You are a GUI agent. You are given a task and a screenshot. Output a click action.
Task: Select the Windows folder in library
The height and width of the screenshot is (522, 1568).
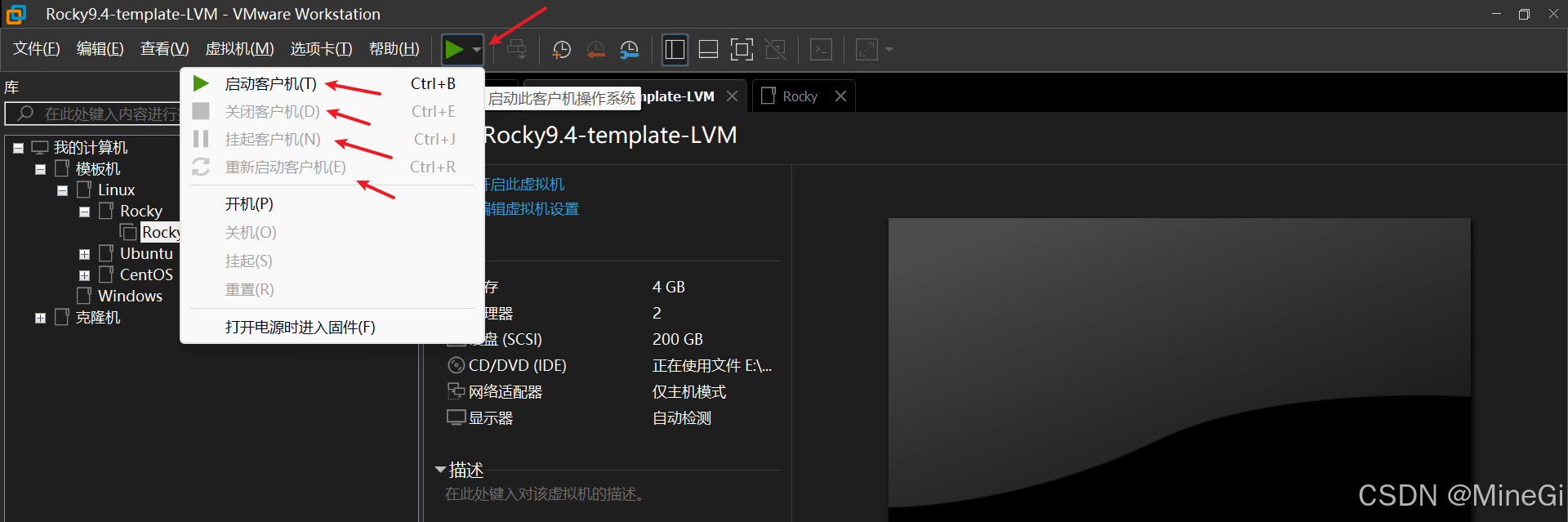[130, 296]
